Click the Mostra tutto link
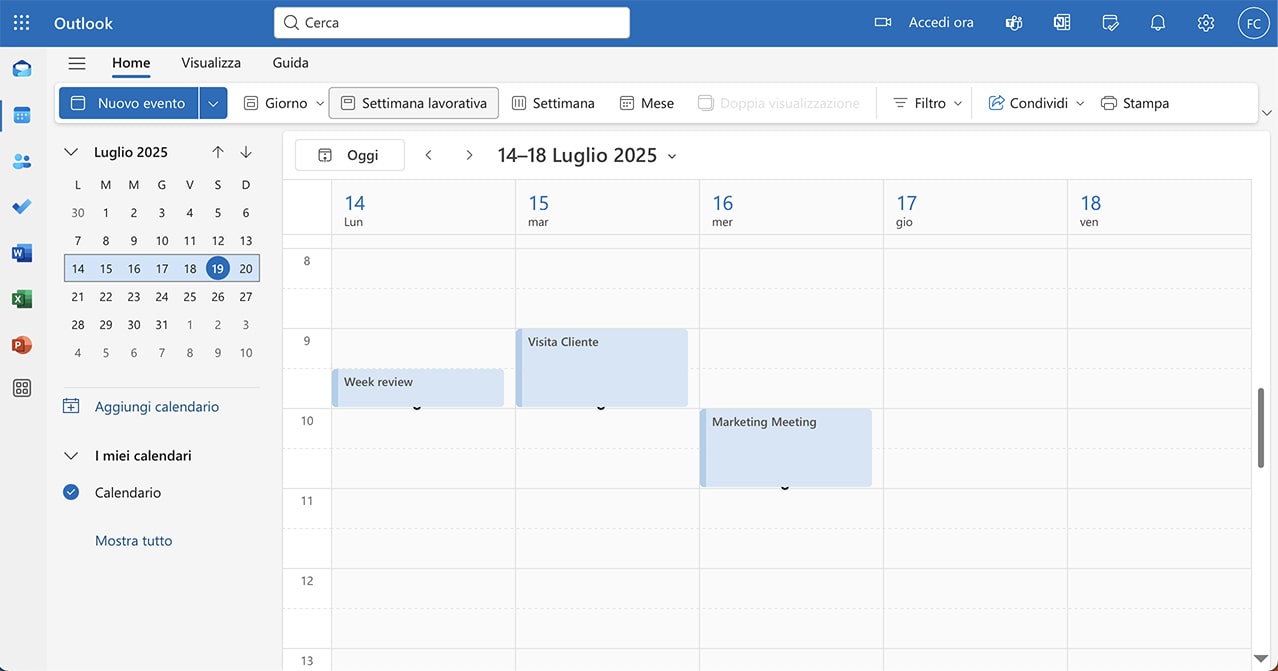This screenshot has height=671, width=1278. (x=133, y=541)
